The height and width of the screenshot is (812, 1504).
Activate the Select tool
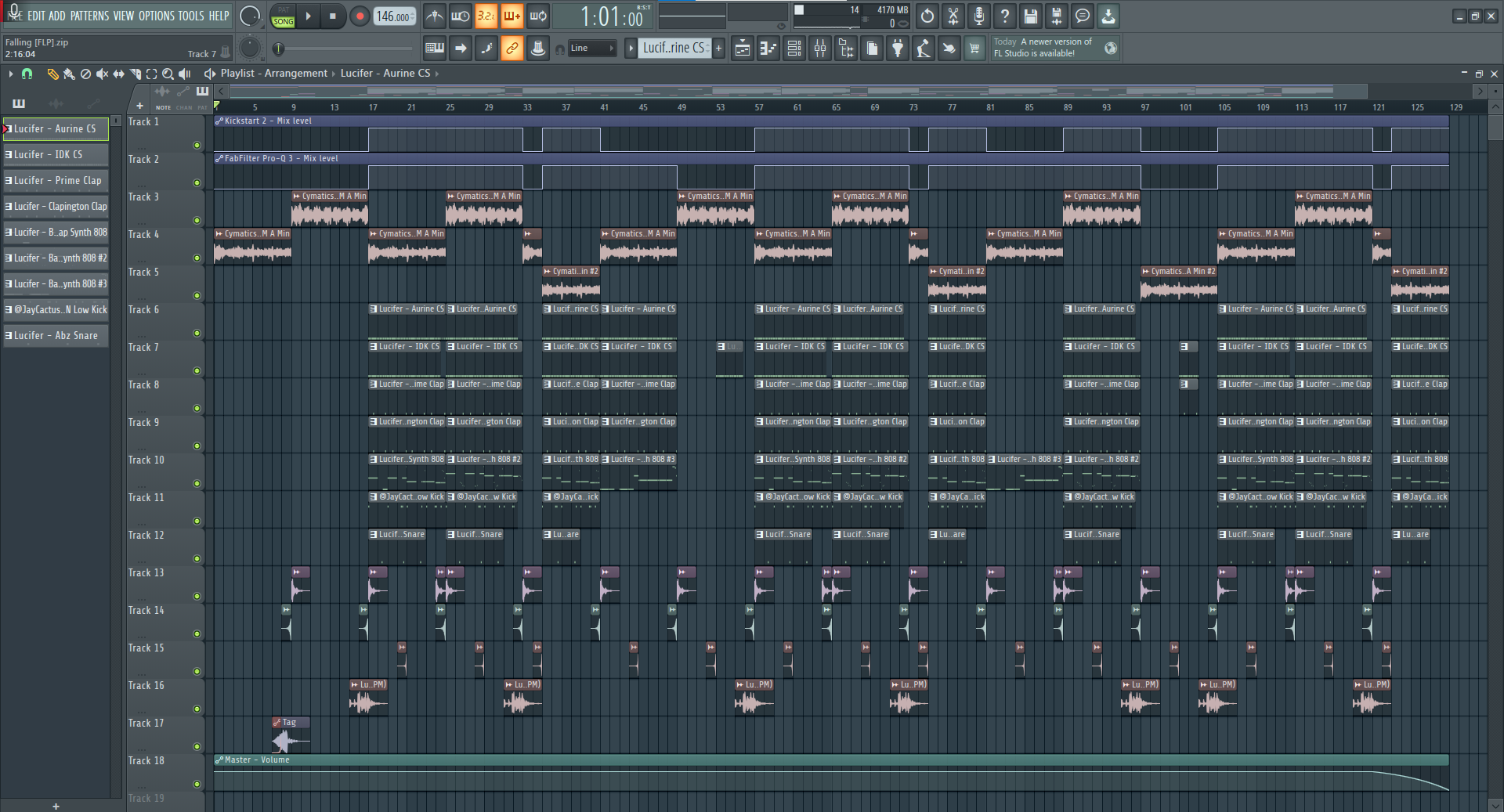pos(151,74)
